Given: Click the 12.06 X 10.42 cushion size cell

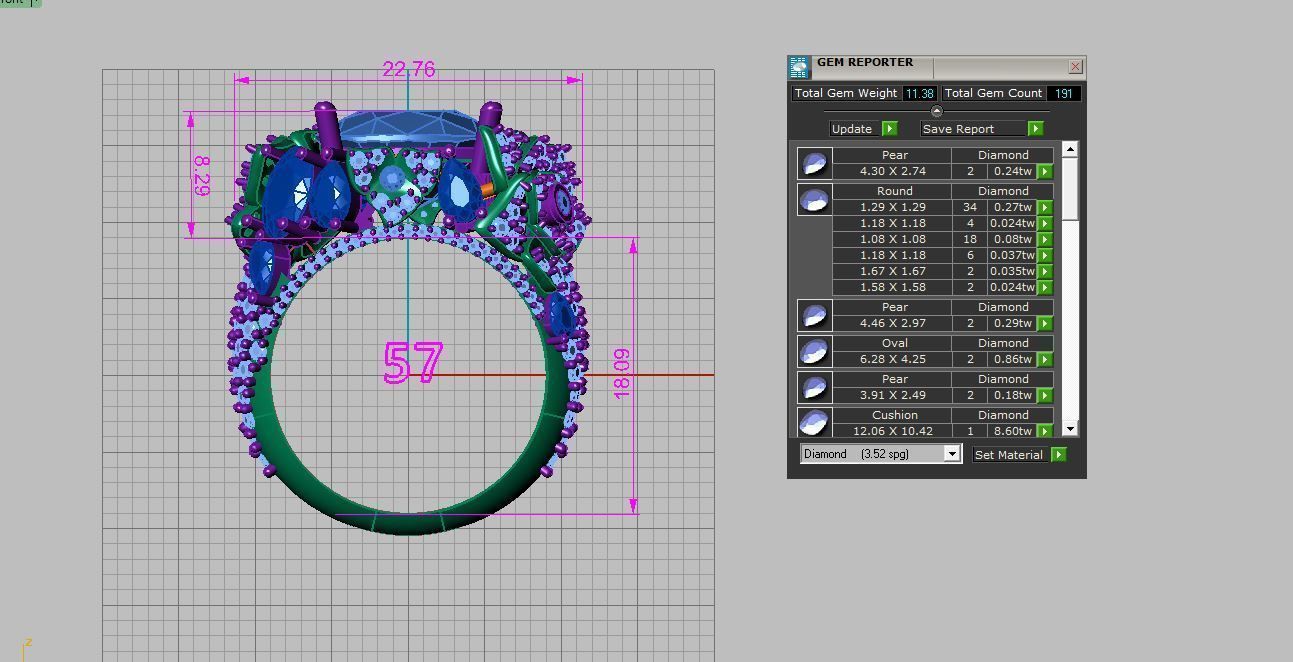Looking at the screenshot, I should click(894, 431).
